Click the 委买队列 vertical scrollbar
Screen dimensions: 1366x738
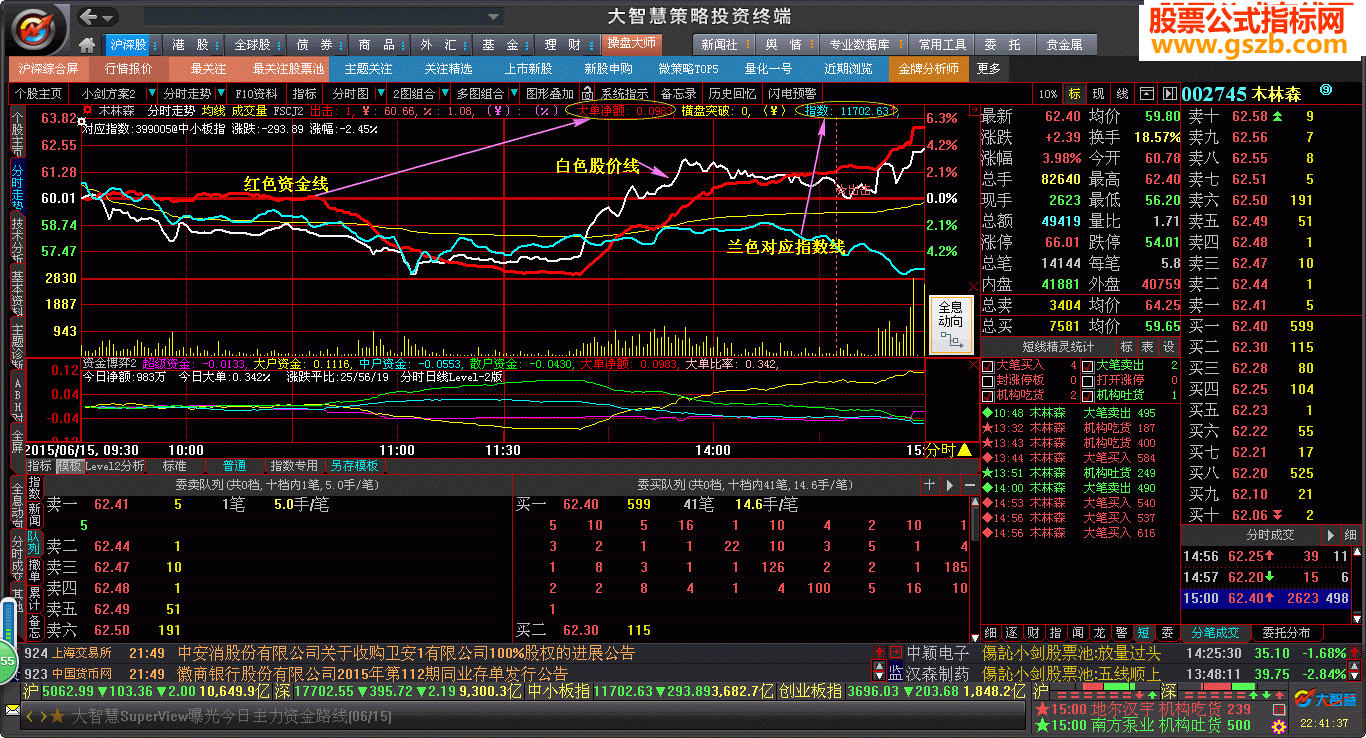pyautogui.click(x=974, y=568)
